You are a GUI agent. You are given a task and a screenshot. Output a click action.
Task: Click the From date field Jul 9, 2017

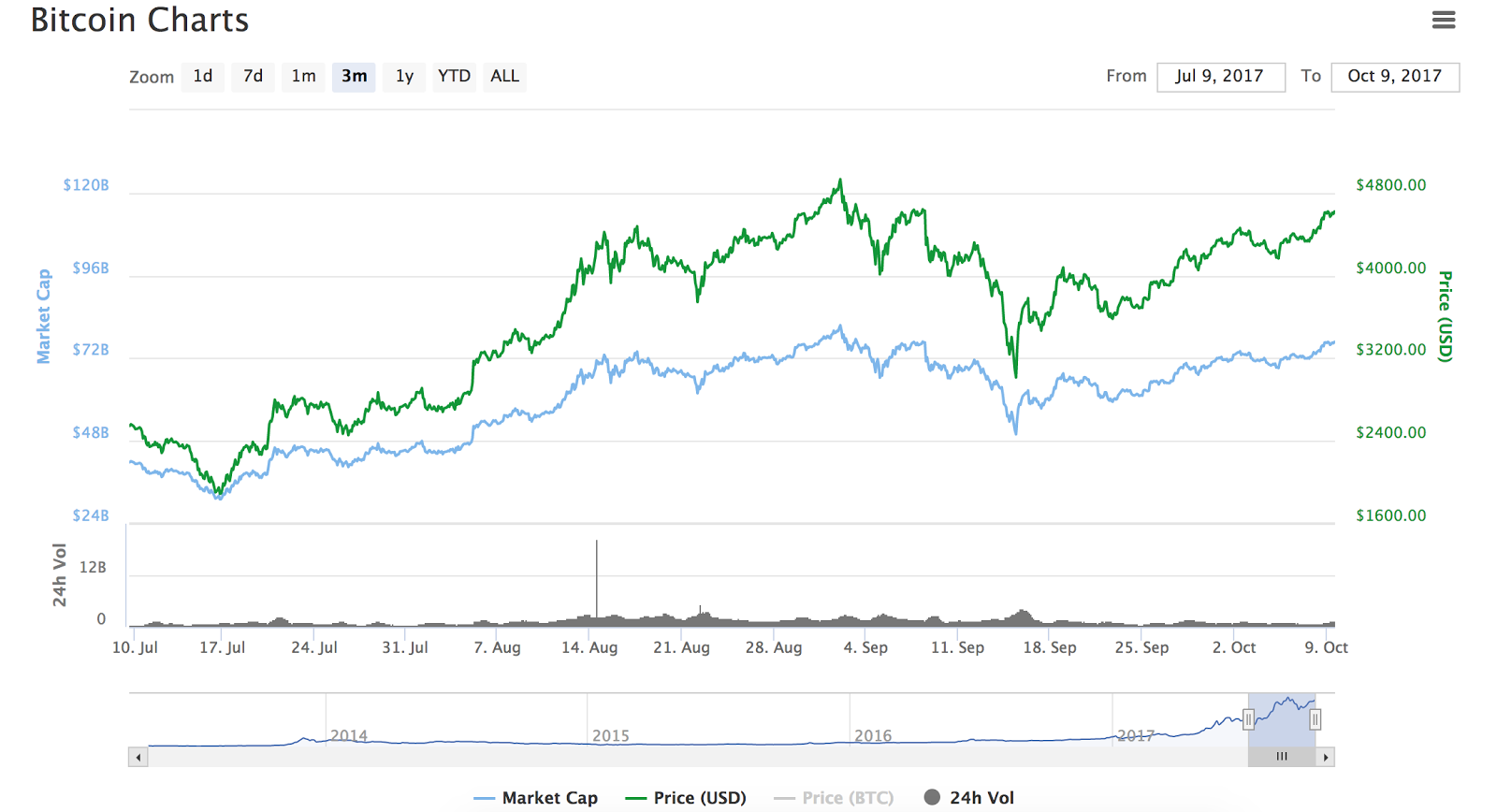(1220, 77)
